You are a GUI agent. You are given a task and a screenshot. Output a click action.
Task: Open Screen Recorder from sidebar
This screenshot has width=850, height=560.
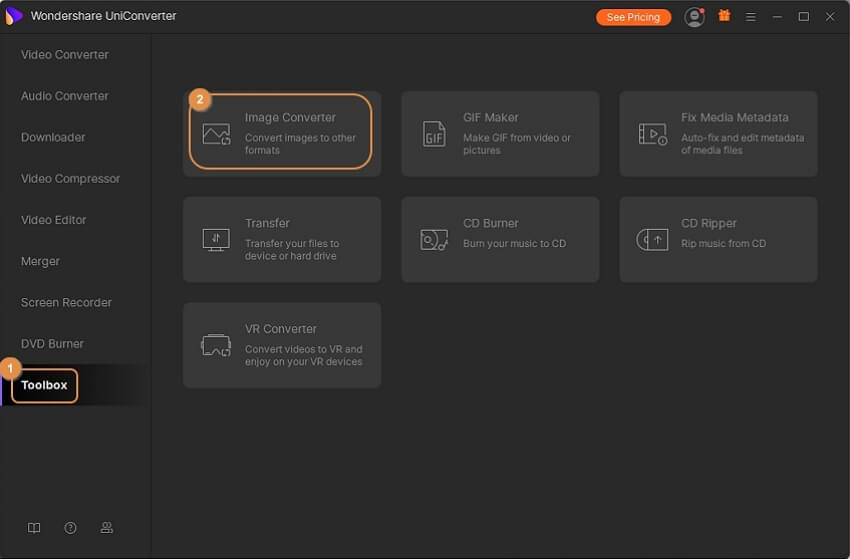(x=66, y=302)
